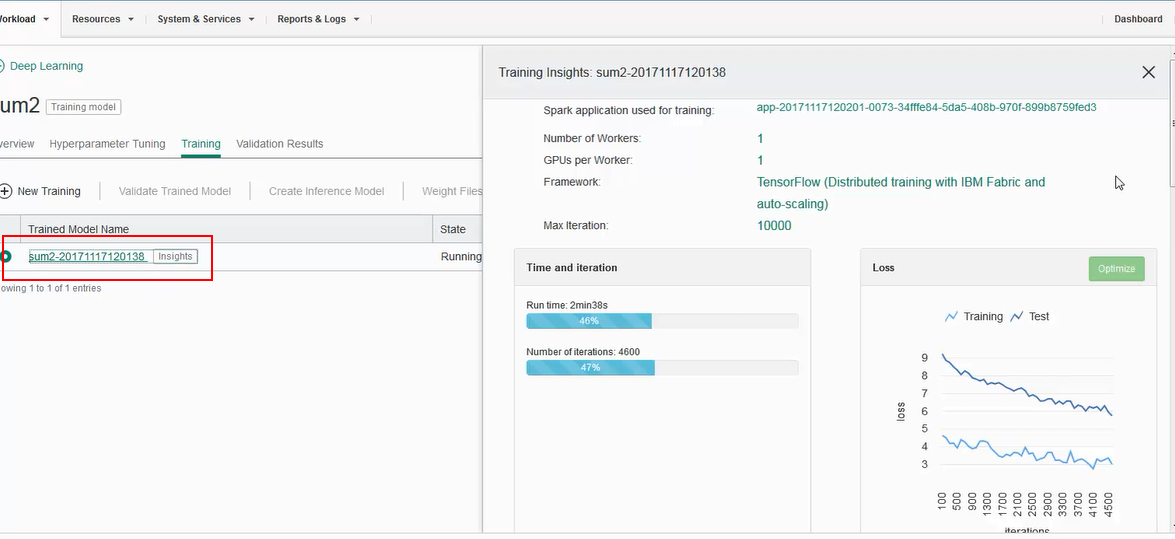Click the Run time progress bar
This screenshot has height=539, width=1175.
pyautogui.click(x=662, y=321)
